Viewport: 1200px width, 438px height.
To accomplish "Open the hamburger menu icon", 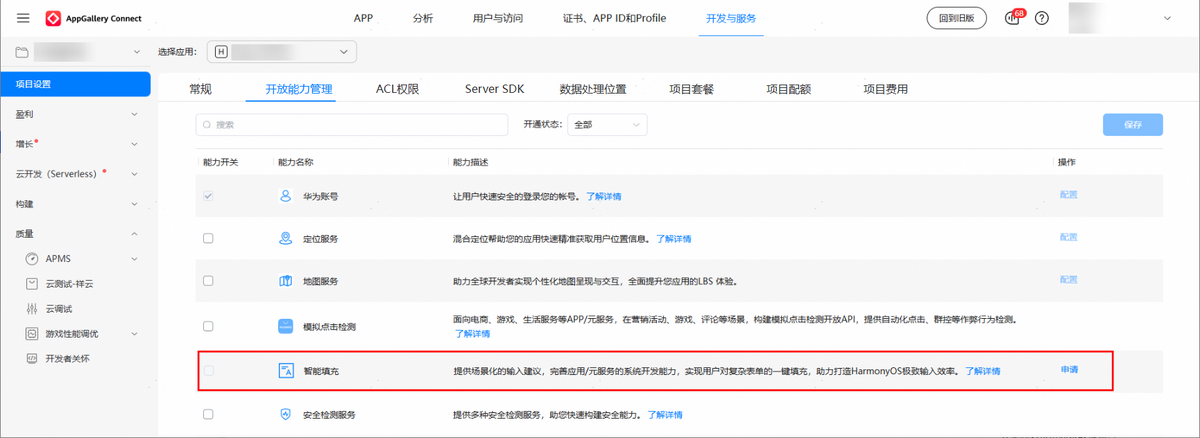I will (23, 18).
